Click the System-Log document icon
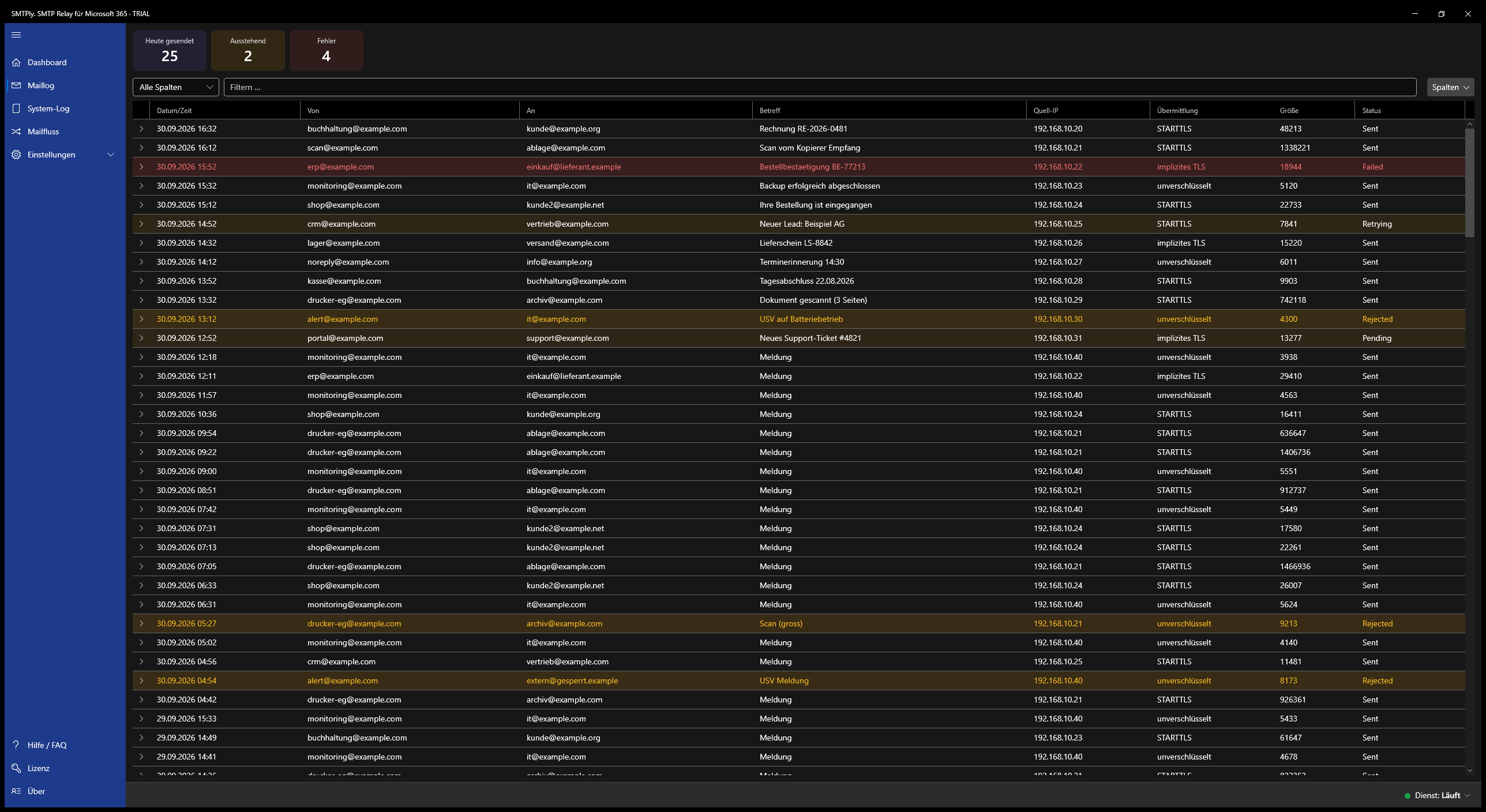 pos(16,108)
